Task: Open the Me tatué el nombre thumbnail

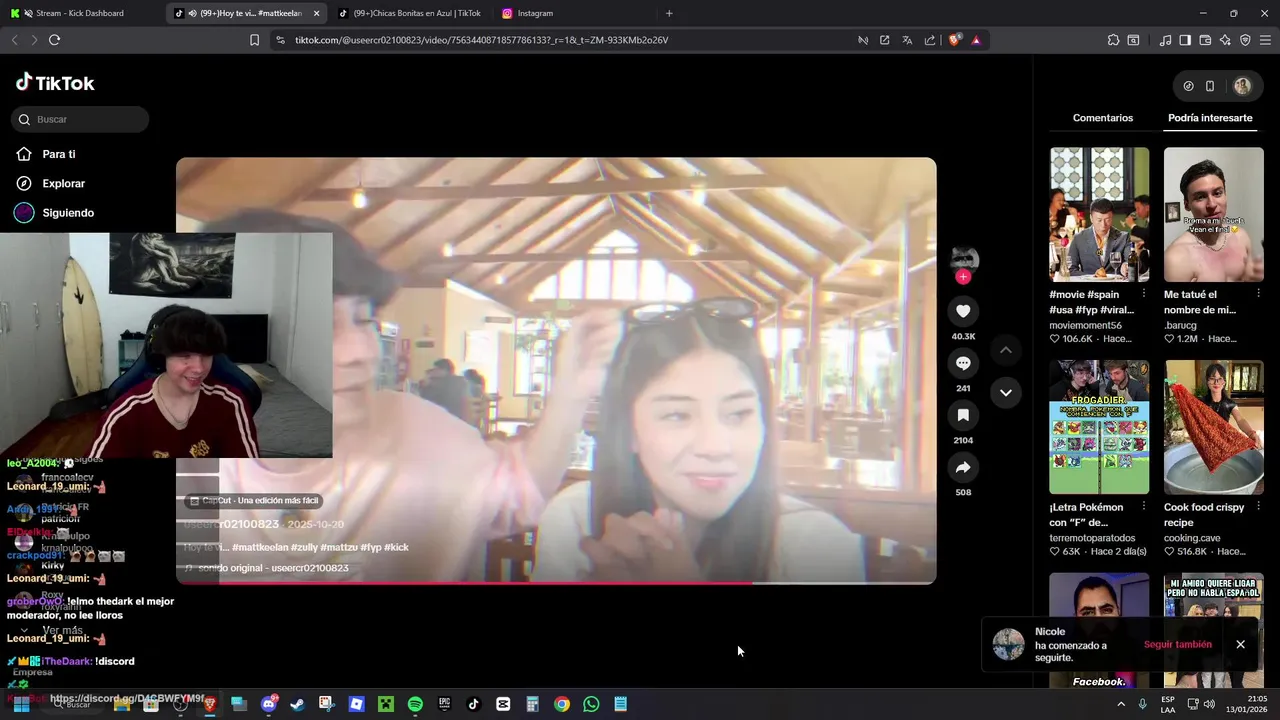Action: point(1213,215)
